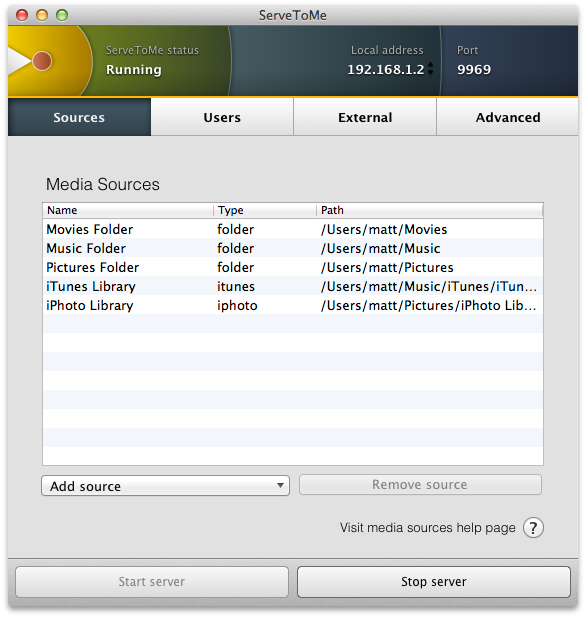Close the ServeToMe window
This screenshot has width=586, height=618.
pyautogui.click(x=22, y=15)
